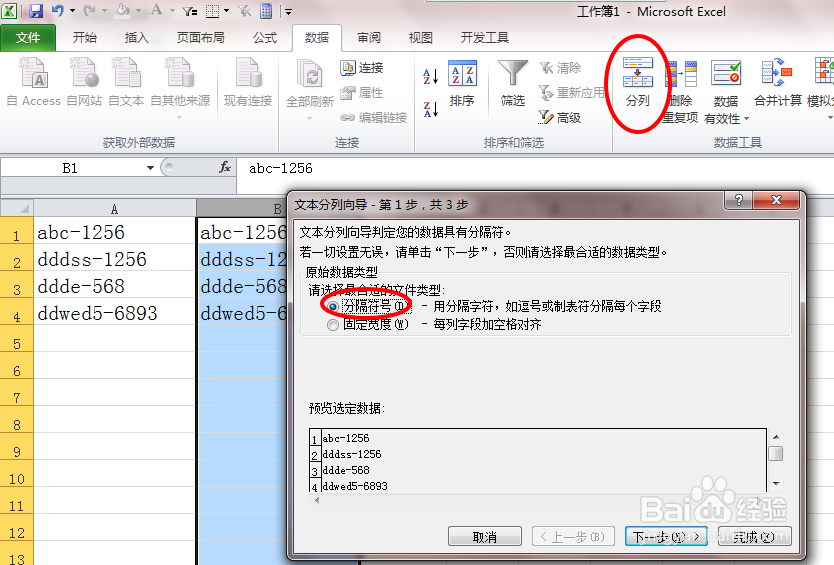
Task: Switch to View (视图) tab
Action: [x=421, y=38]
